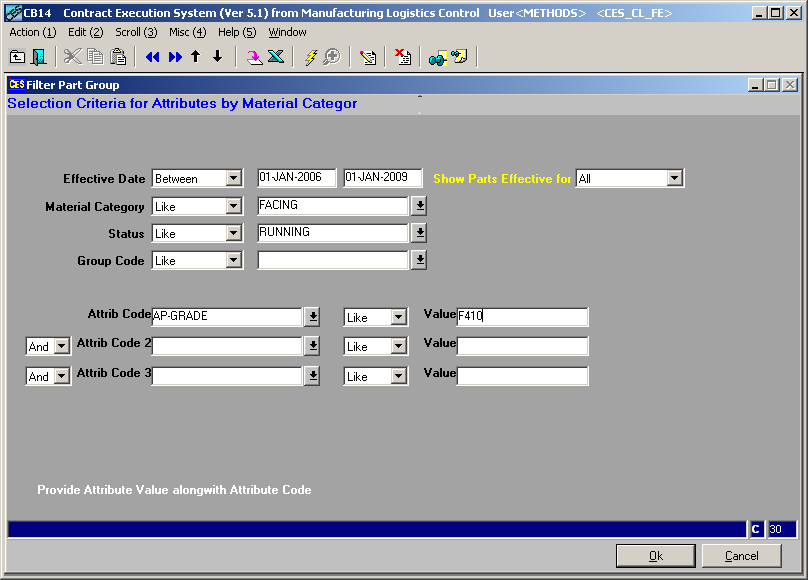Click the exit door icon in toolbar

[38, 57]
